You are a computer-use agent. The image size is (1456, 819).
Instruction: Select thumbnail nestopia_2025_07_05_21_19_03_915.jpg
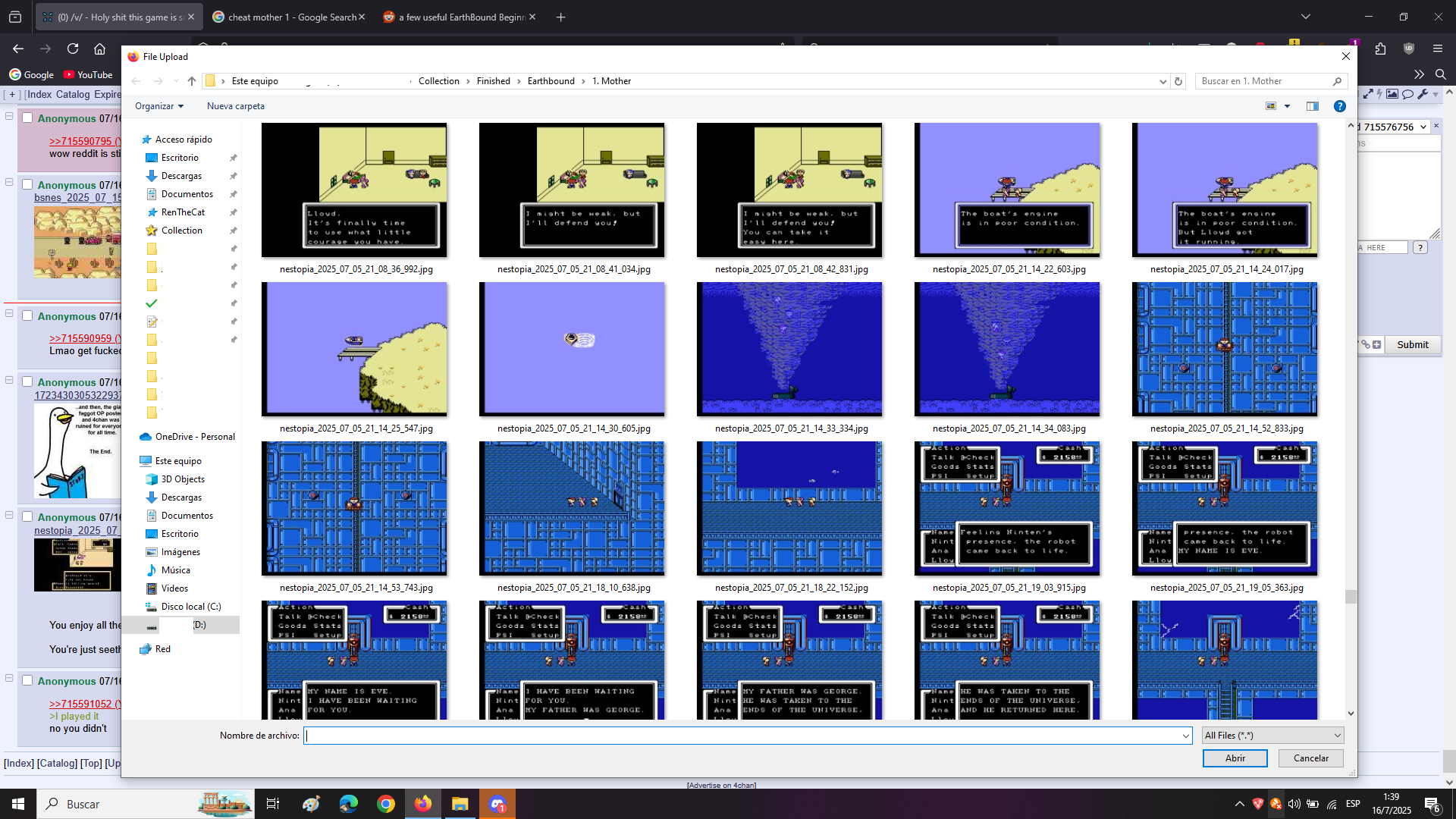(x=1007, y=509)
